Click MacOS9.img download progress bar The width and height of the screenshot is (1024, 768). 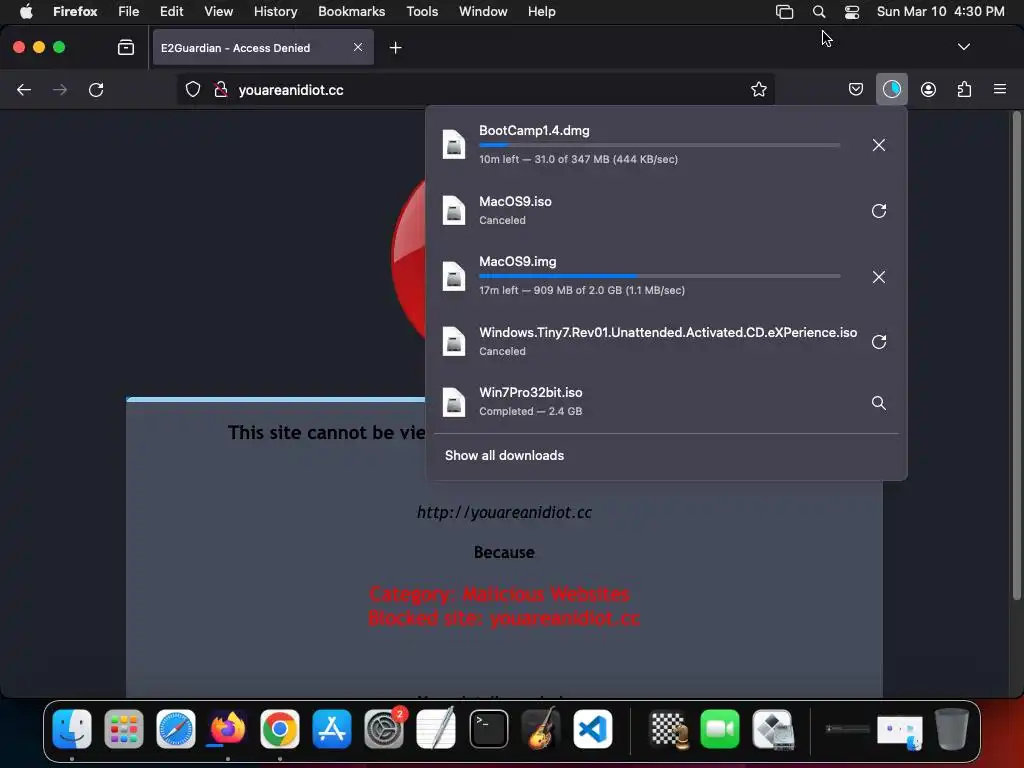[660, 276]
